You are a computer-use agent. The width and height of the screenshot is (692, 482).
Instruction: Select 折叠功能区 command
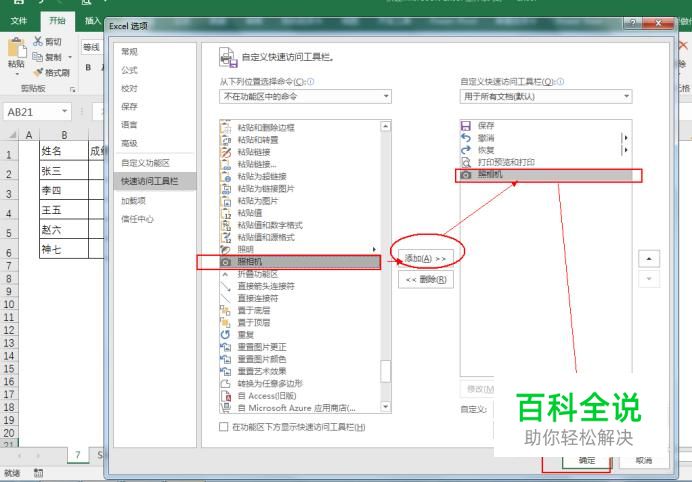point(300,274)
